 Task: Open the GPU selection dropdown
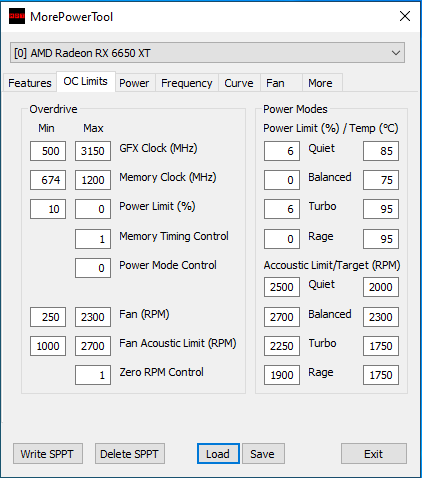207,53
